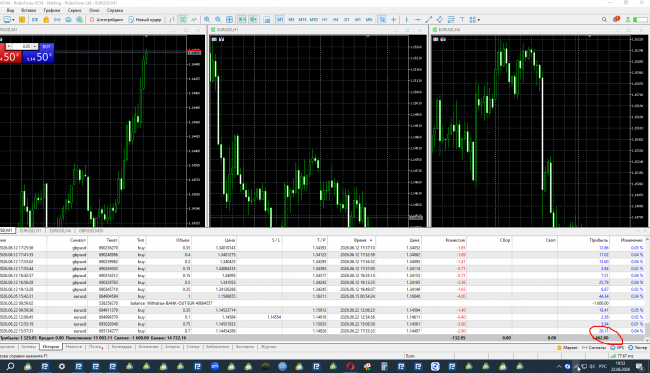Select the Crosshair cursor tool

click(x=393, y=19)
